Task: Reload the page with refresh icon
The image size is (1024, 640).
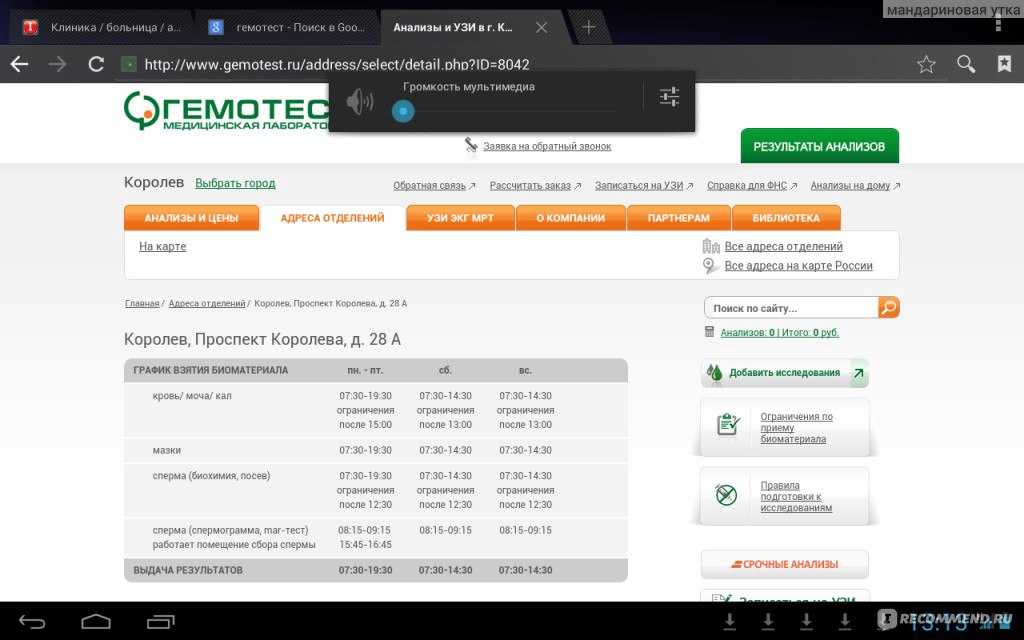Action: 96,64
